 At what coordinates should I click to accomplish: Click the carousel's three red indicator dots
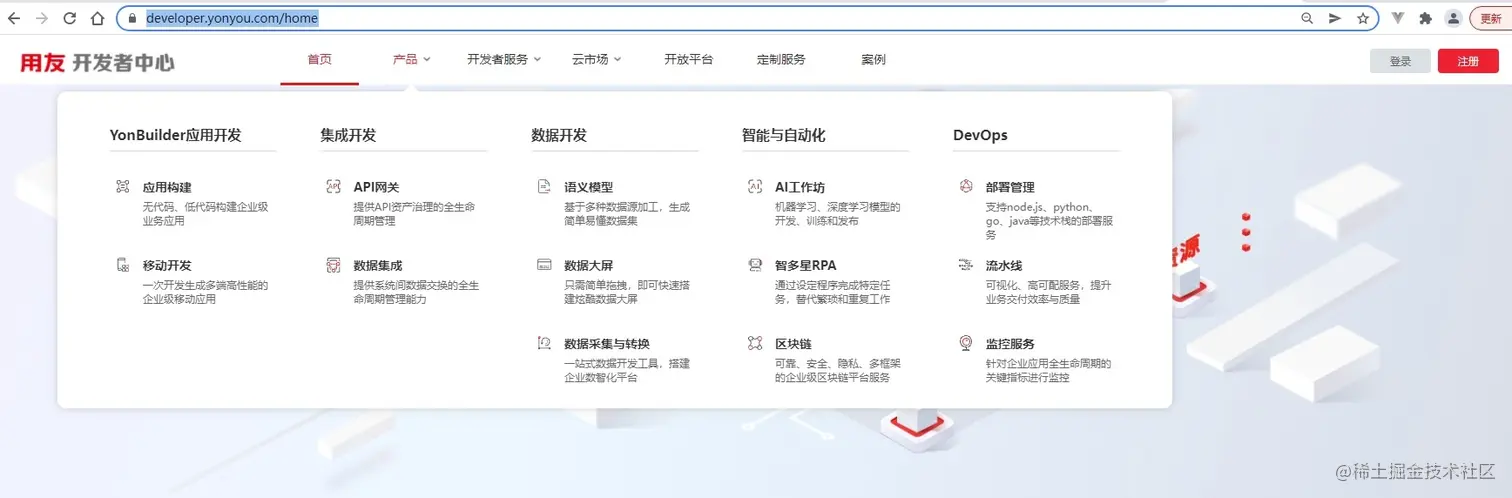1246,232
